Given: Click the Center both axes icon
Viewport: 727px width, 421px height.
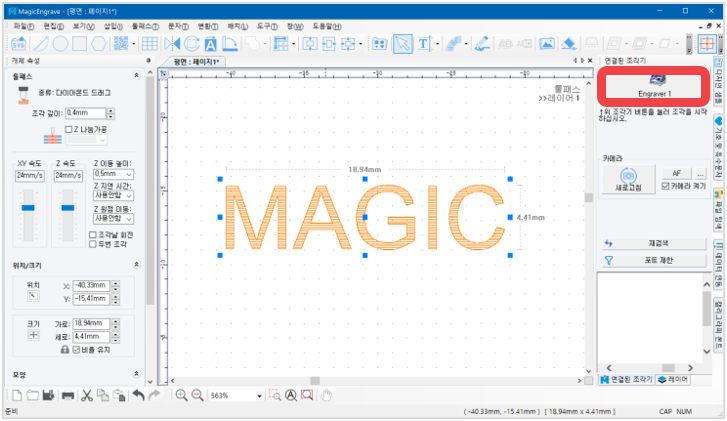Looking at the screenshot, I should [x=348, y=44].
